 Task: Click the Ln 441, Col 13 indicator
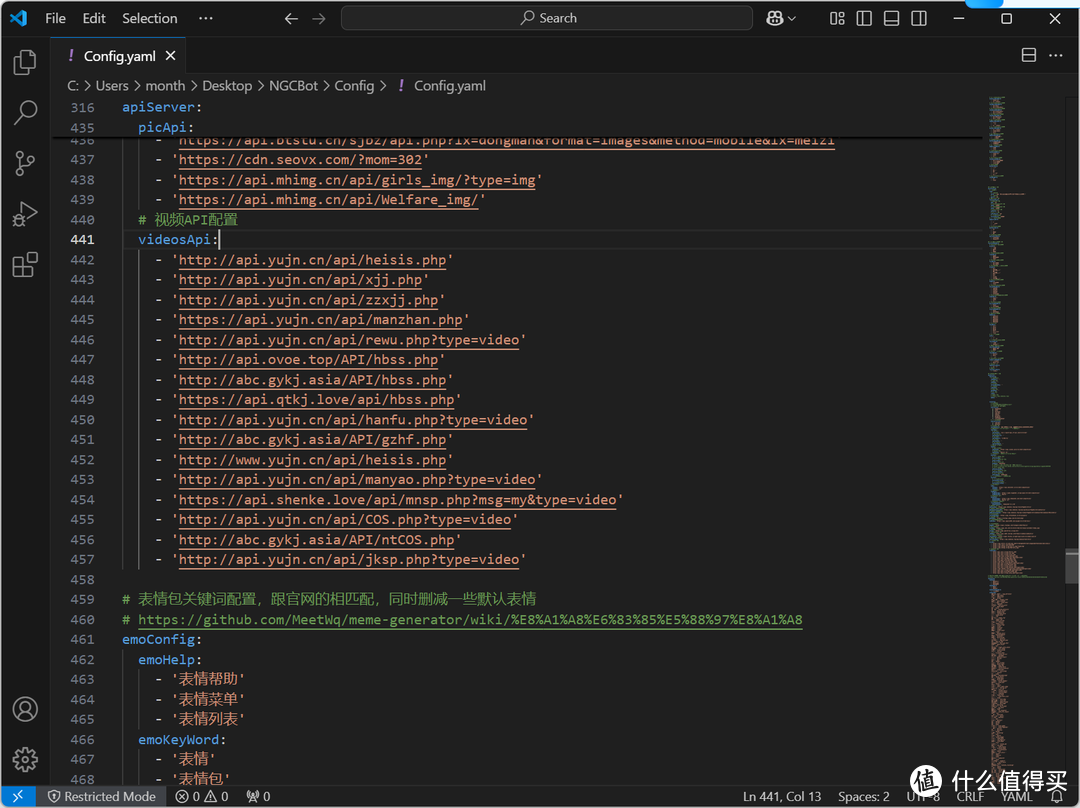(782, 796)
